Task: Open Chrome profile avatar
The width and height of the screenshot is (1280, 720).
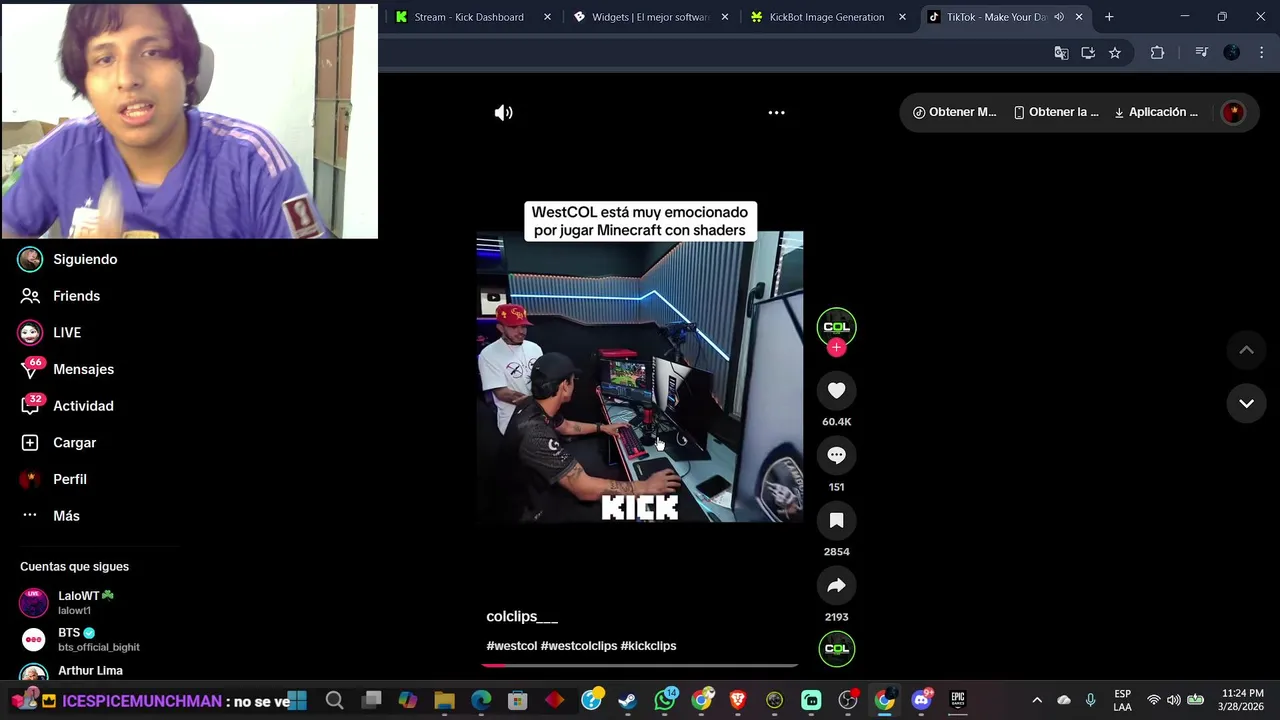Action: click(x=1232, y=53)
